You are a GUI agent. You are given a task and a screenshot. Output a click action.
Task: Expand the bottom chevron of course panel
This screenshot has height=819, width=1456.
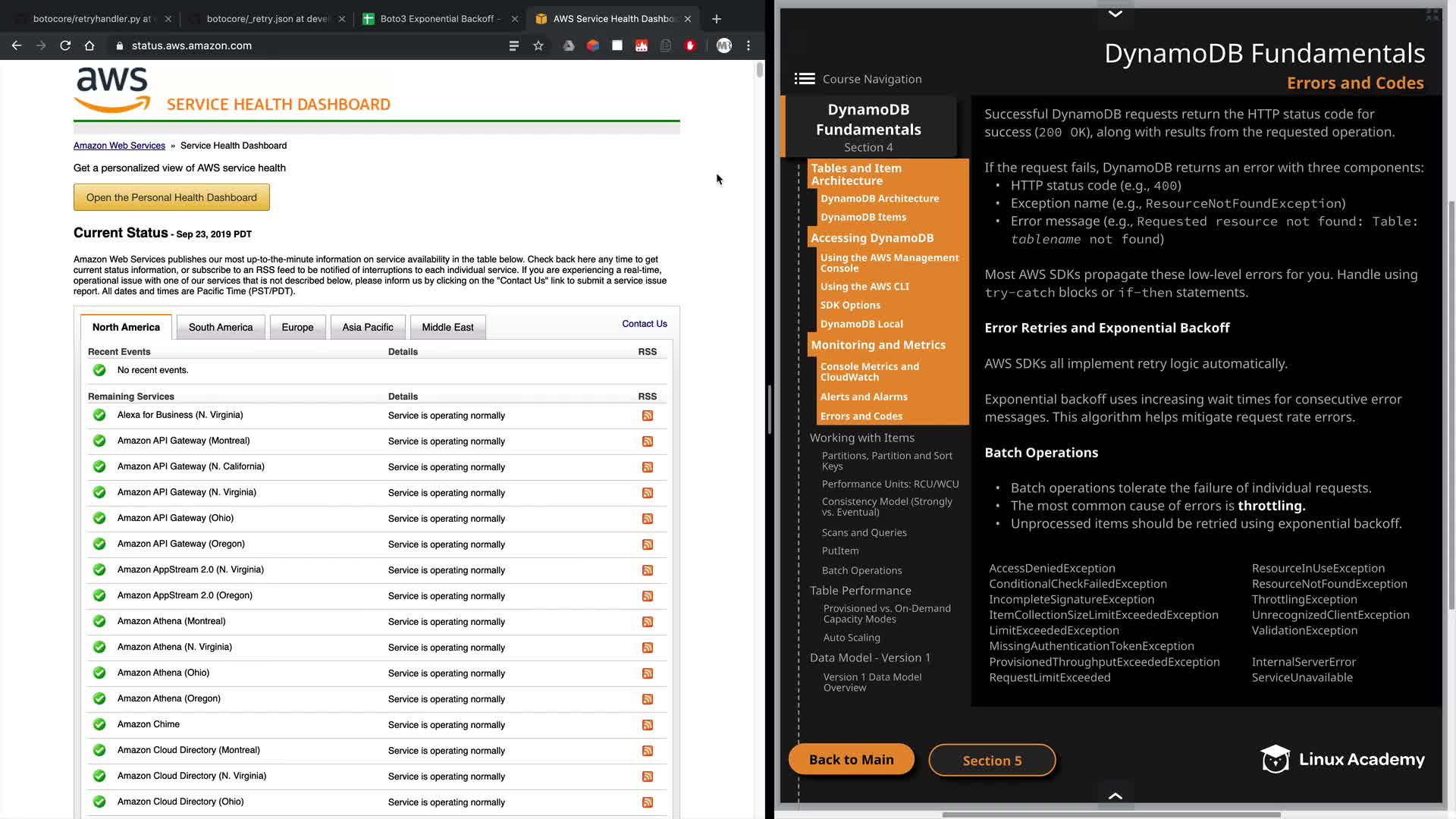(x=1115, y=795)
